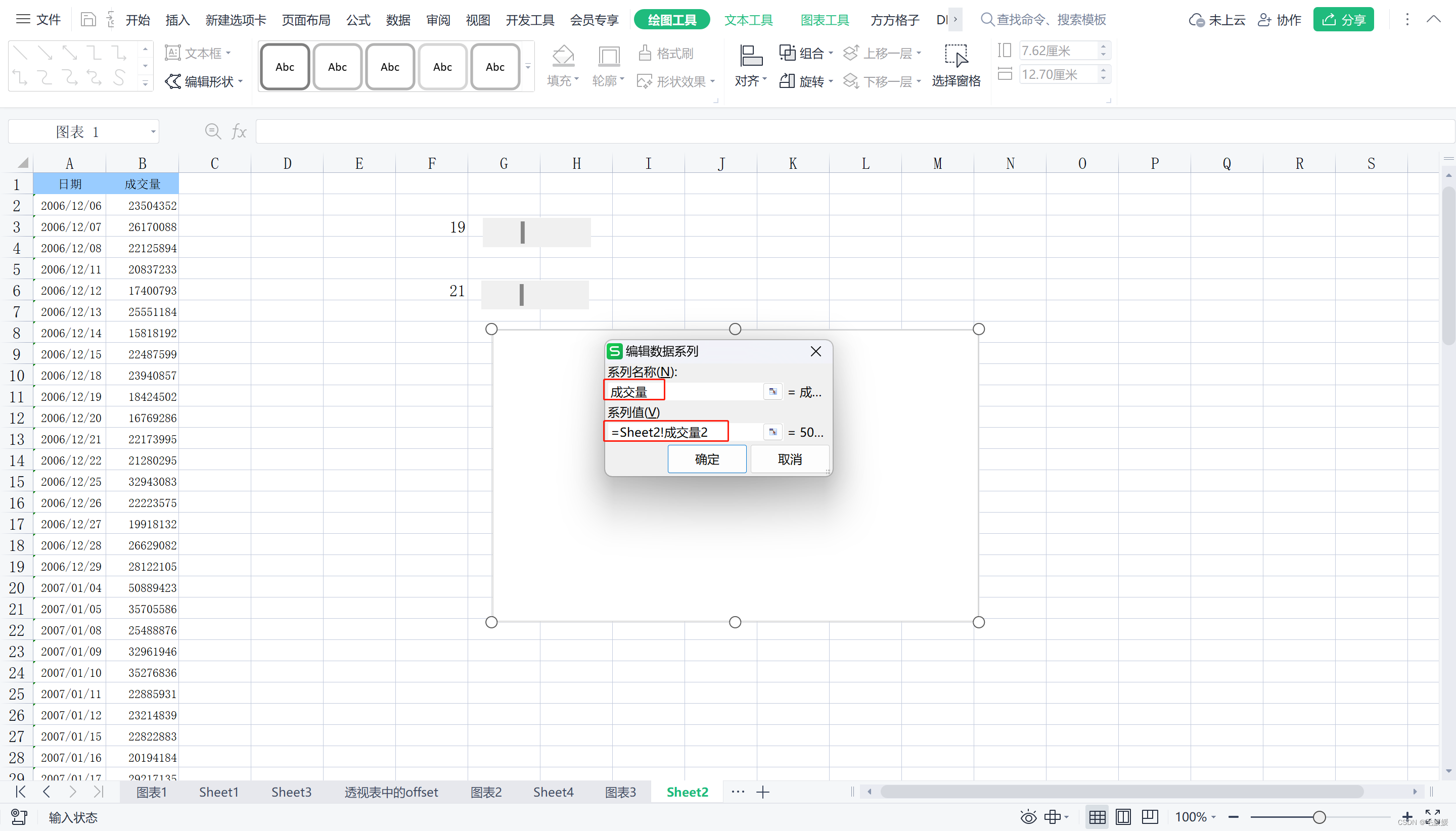The width and height of the screenshot is (1456, 831).
Task: Click range picker for 系列名称
Action: [773, 392]
